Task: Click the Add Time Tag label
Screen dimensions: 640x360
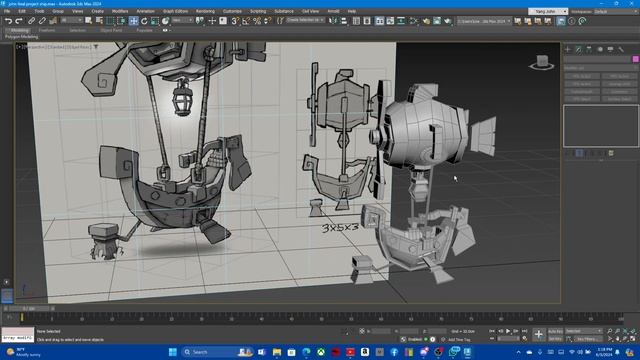Action: (460, 340)
